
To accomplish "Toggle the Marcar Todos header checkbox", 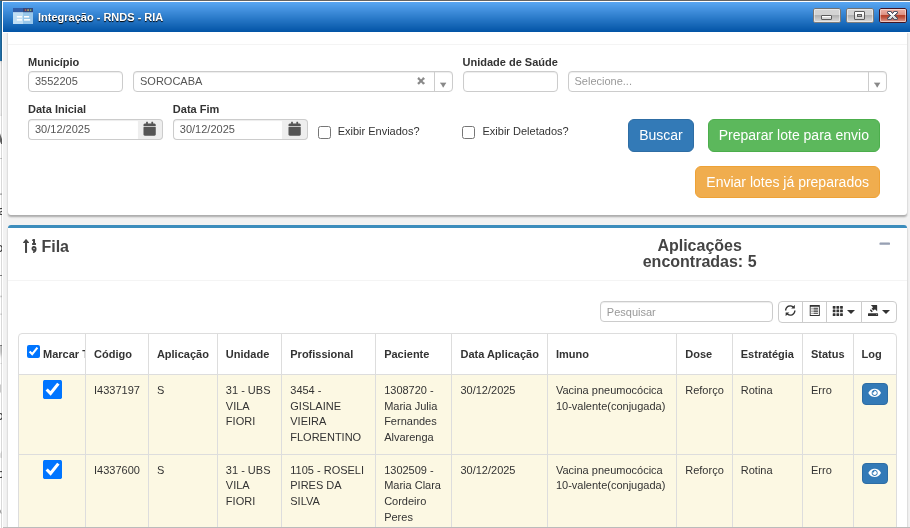I will tap(34, 352).
